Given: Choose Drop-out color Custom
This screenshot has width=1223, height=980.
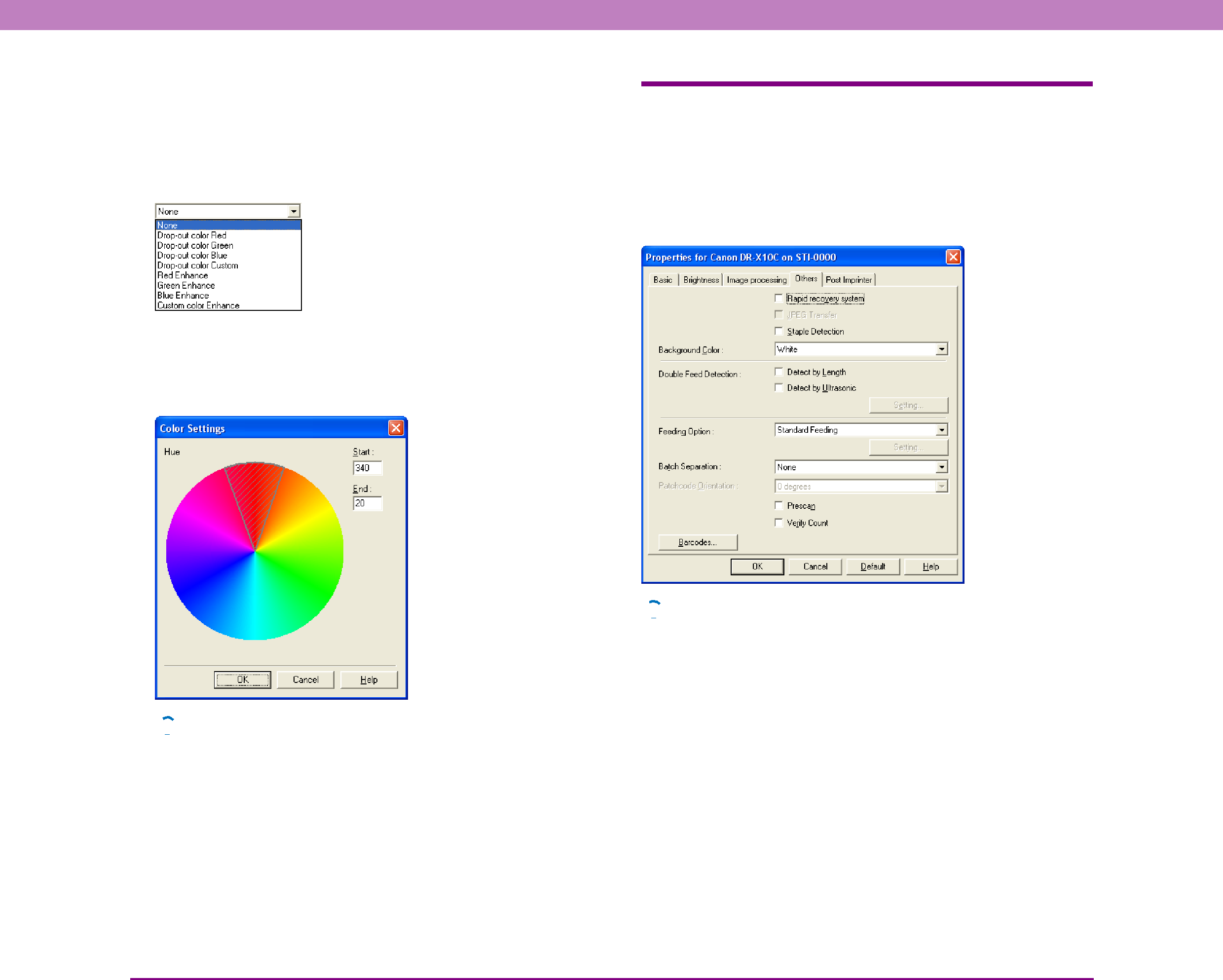Looking at the screenshot, I should pyautogui.click(x=228, y=265).
